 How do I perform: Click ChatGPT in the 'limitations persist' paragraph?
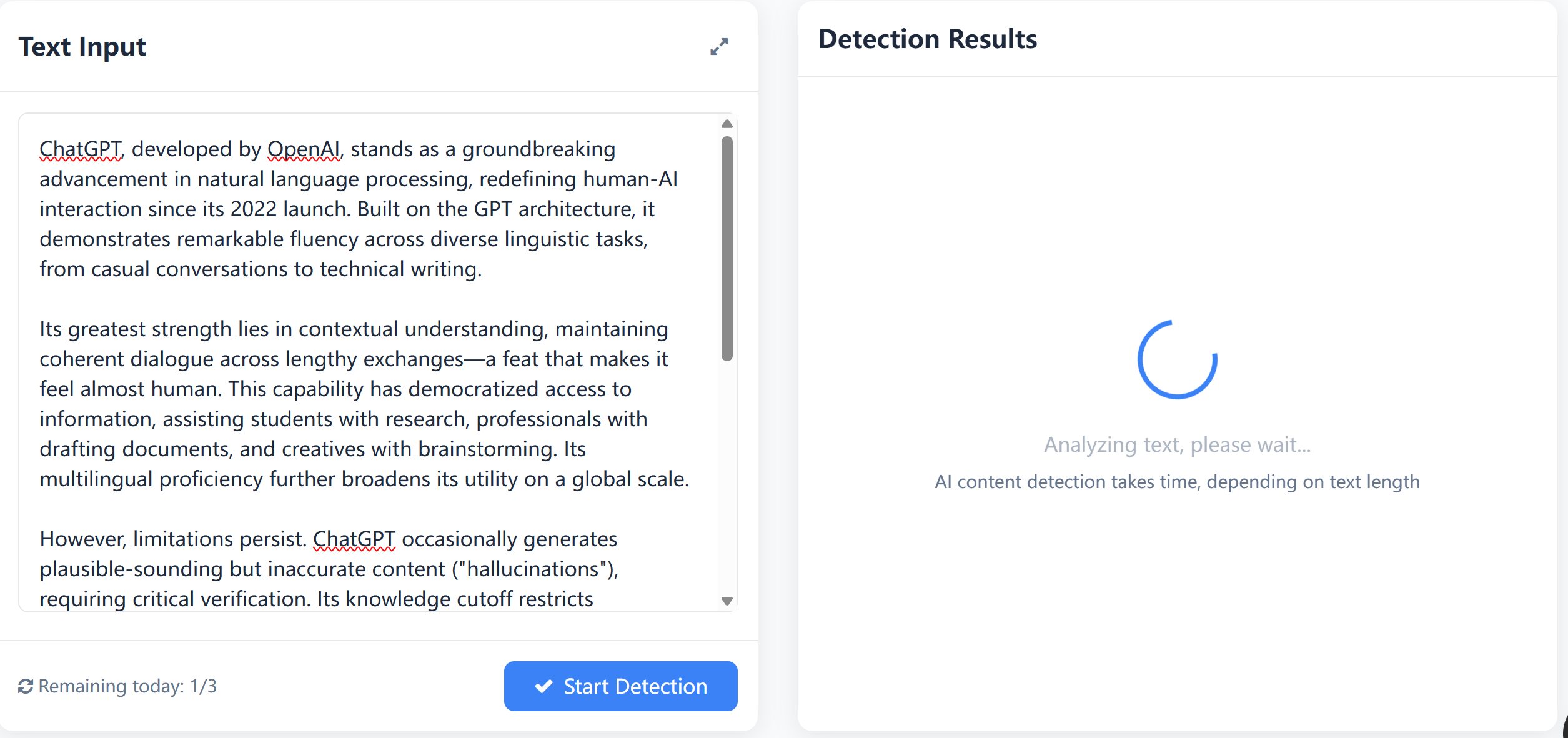pos(354,539)
